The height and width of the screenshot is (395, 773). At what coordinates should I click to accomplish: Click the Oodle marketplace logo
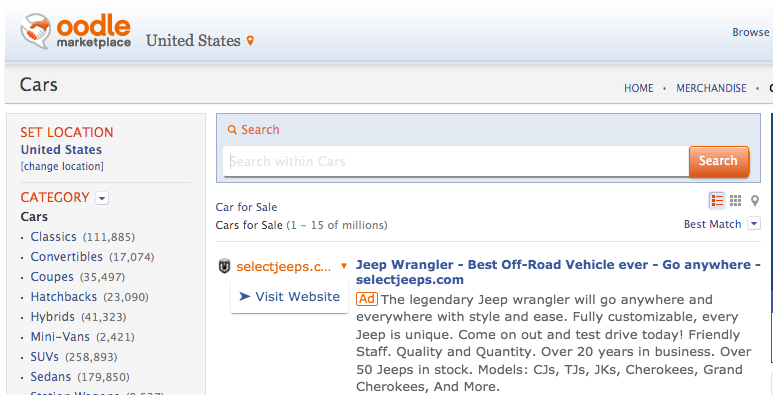pos(76,31)
